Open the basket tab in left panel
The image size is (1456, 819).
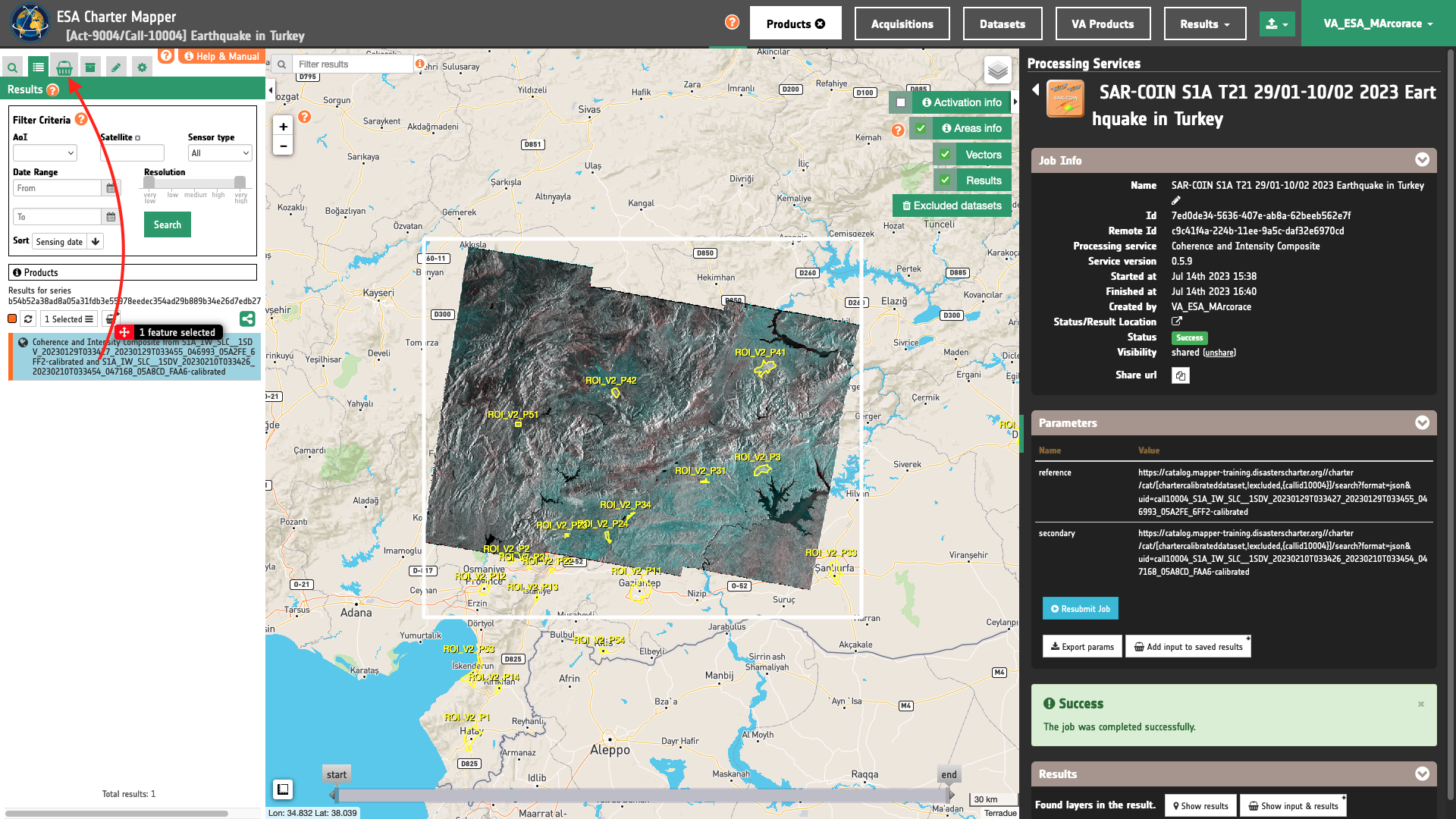click(64, 67)
